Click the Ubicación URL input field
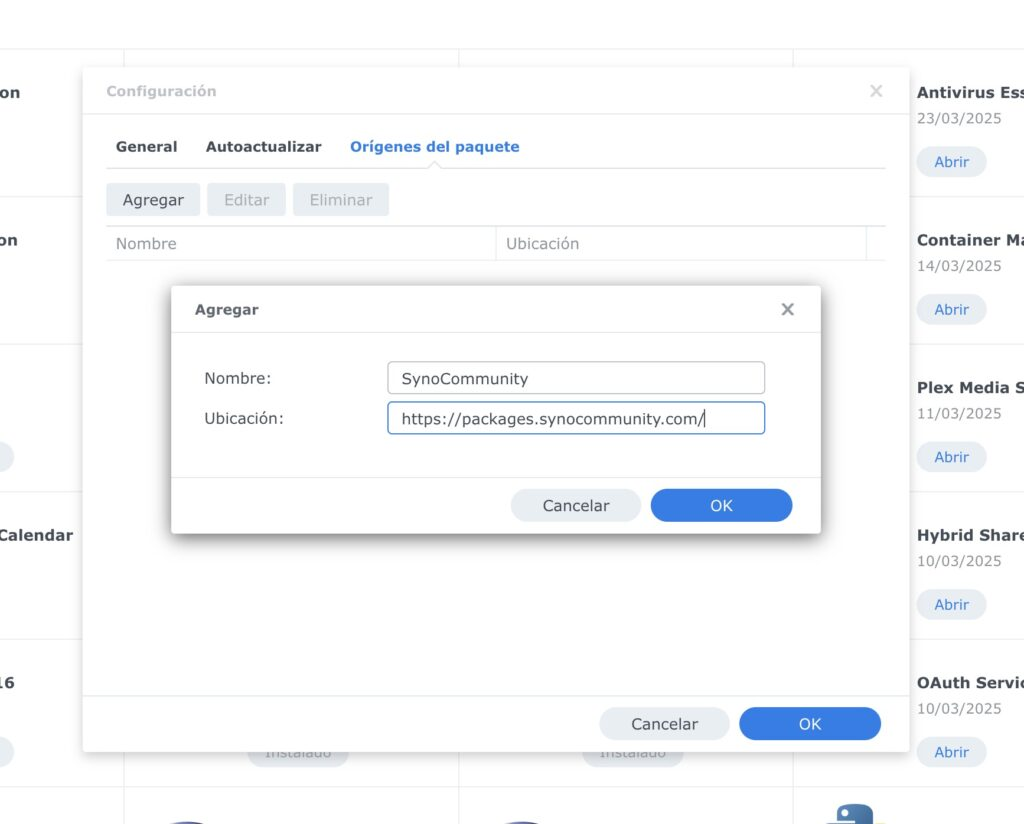The image size is (1024, 824). (x=576, y=418)
